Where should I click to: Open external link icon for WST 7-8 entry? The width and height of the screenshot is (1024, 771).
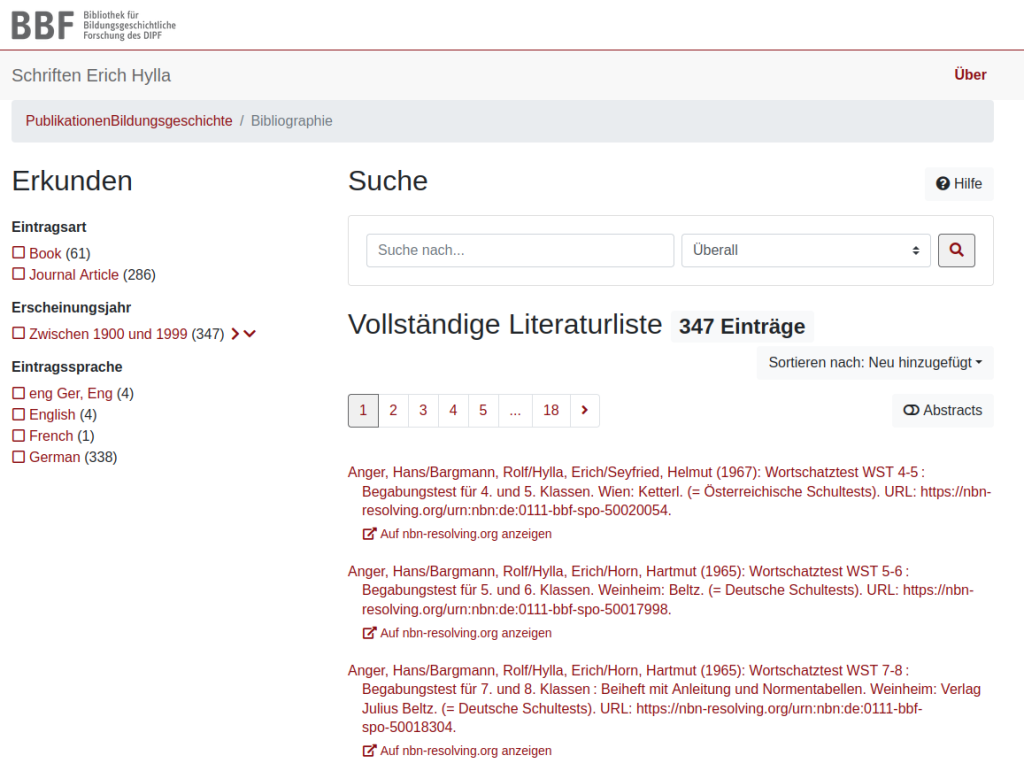coord(369,751)
